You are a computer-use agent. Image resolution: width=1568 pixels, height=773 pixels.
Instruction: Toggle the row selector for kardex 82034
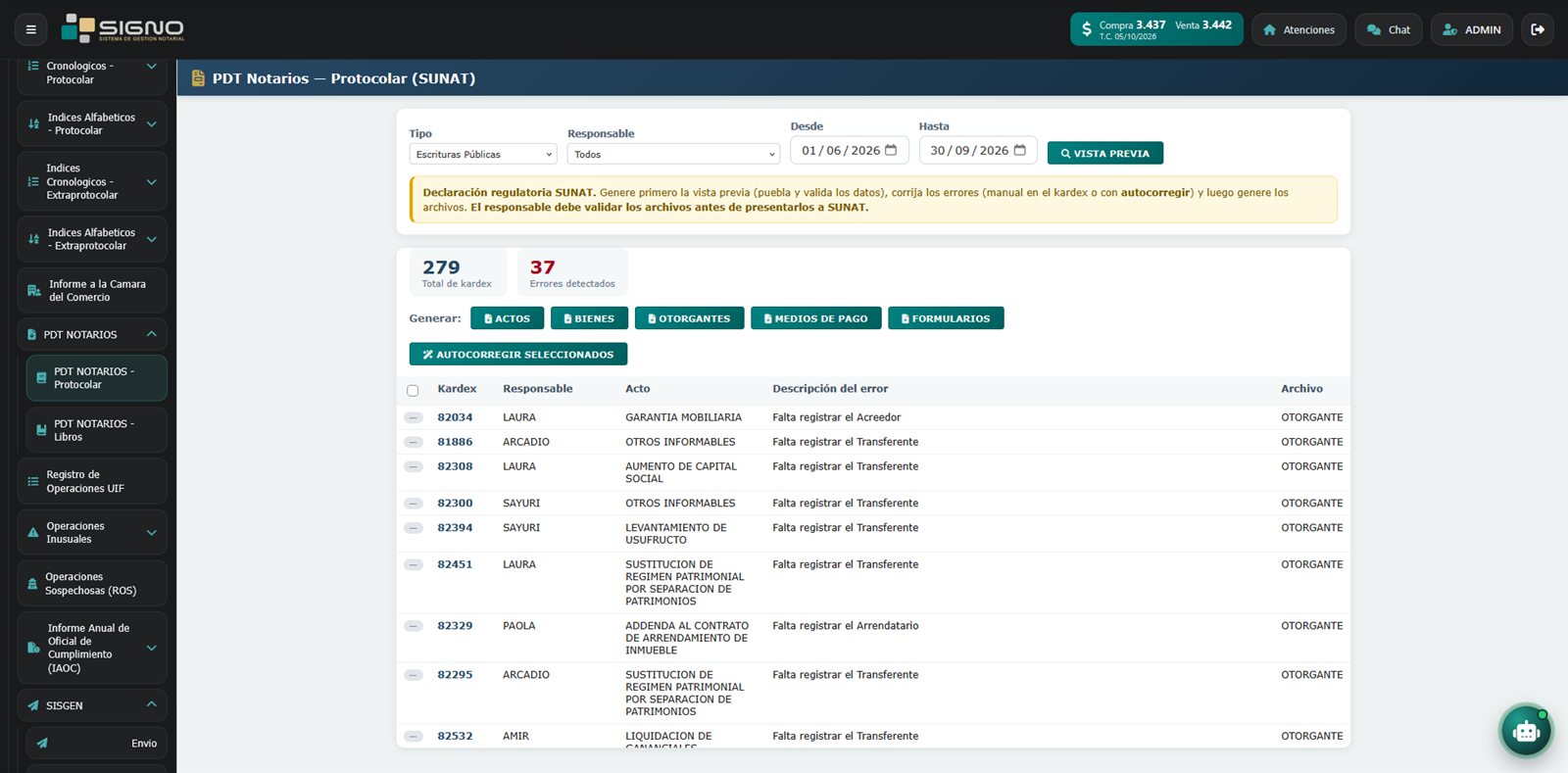click(x=414, y=417)
